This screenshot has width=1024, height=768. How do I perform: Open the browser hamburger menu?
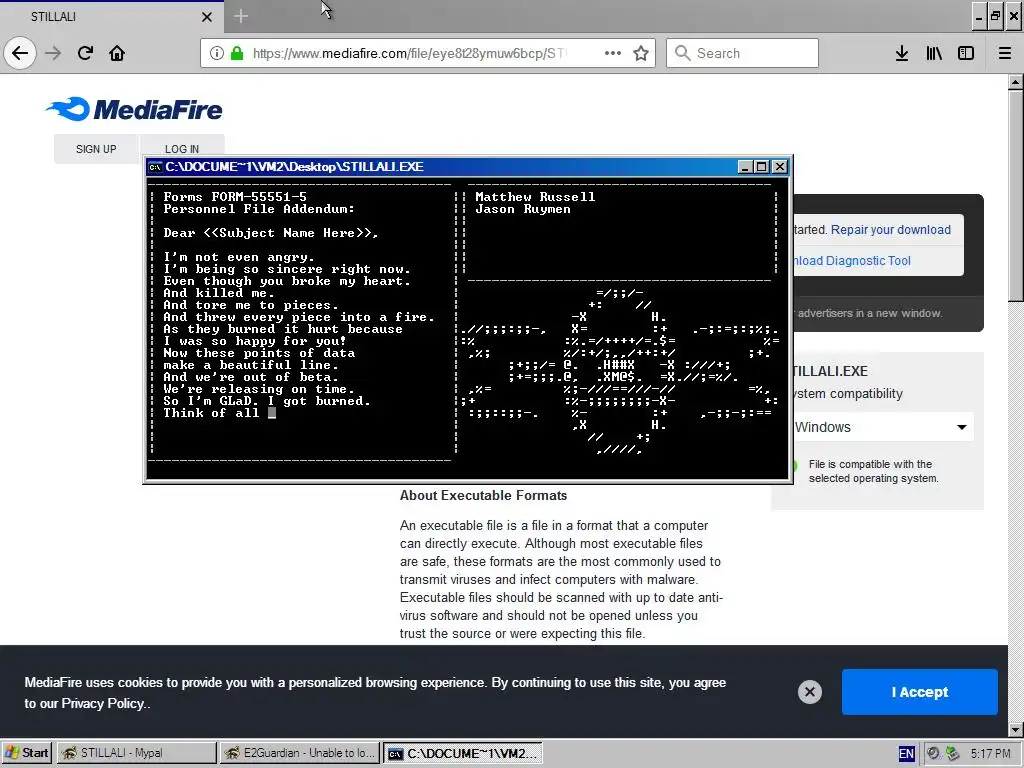(x=1005, y=53)
